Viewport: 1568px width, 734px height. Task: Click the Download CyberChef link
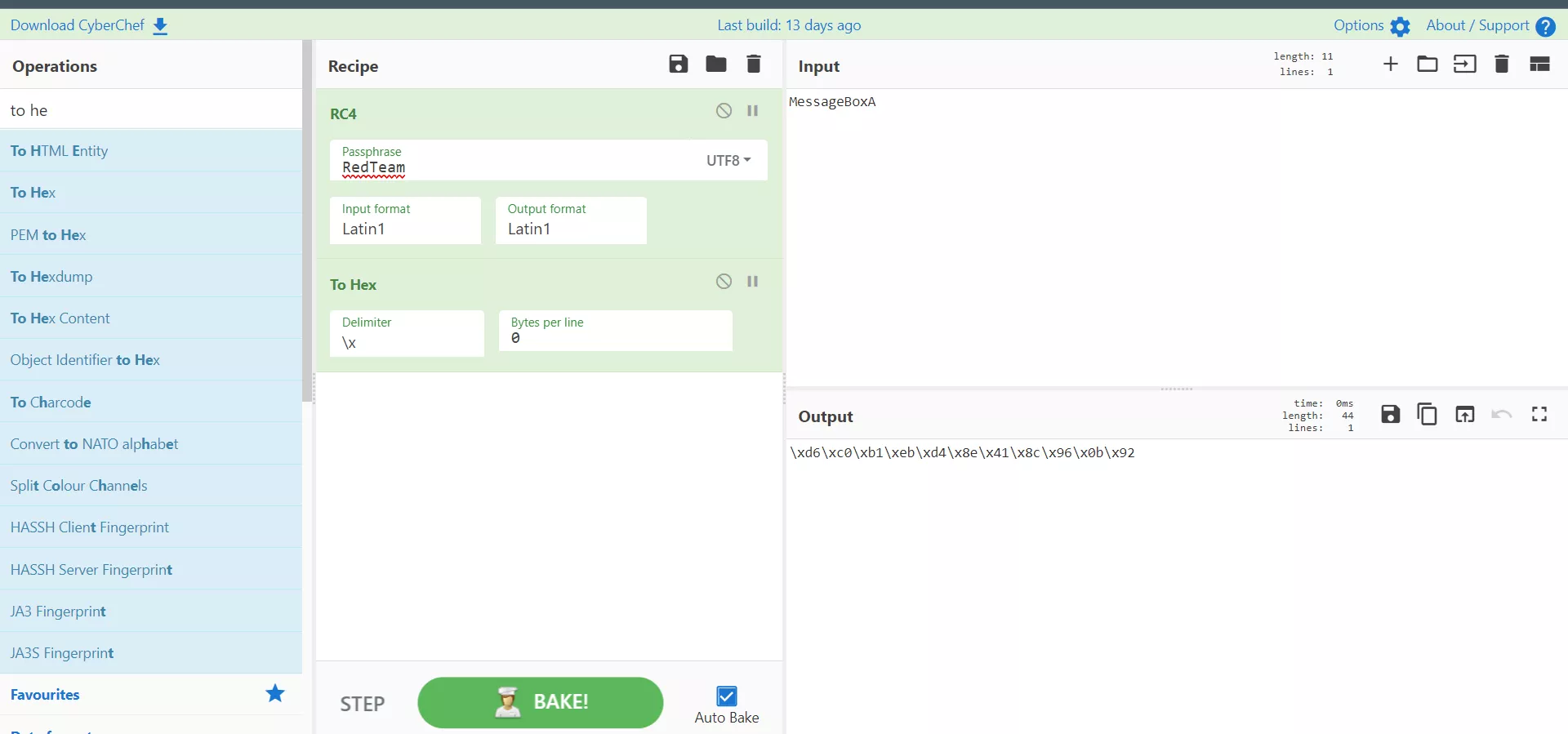click(89, 26)
